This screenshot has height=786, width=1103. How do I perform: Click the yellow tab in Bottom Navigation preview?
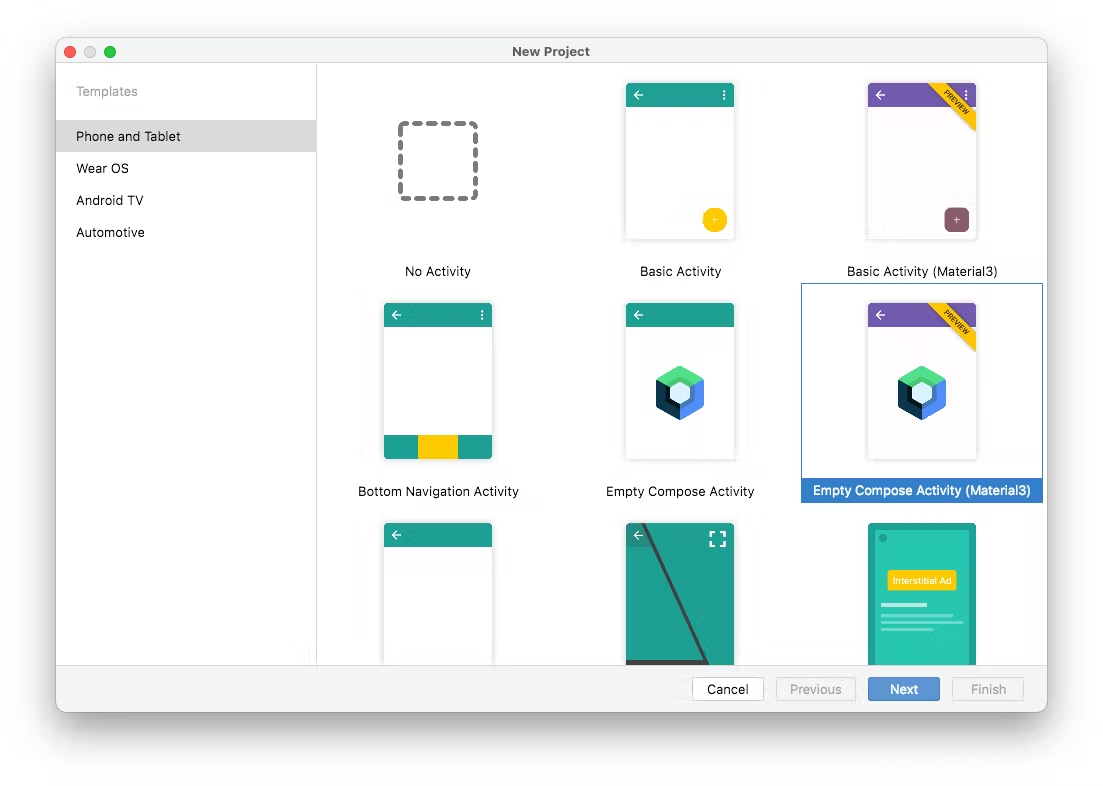pos(438,447)
